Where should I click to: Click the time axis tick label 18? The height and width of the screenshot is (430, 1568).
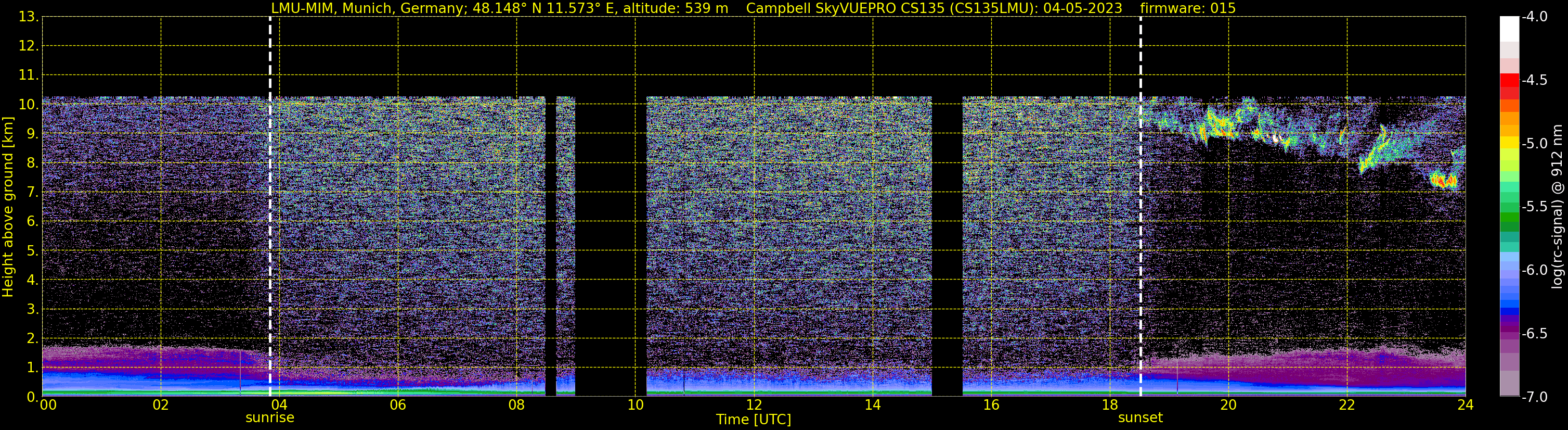pos(1110,405)
